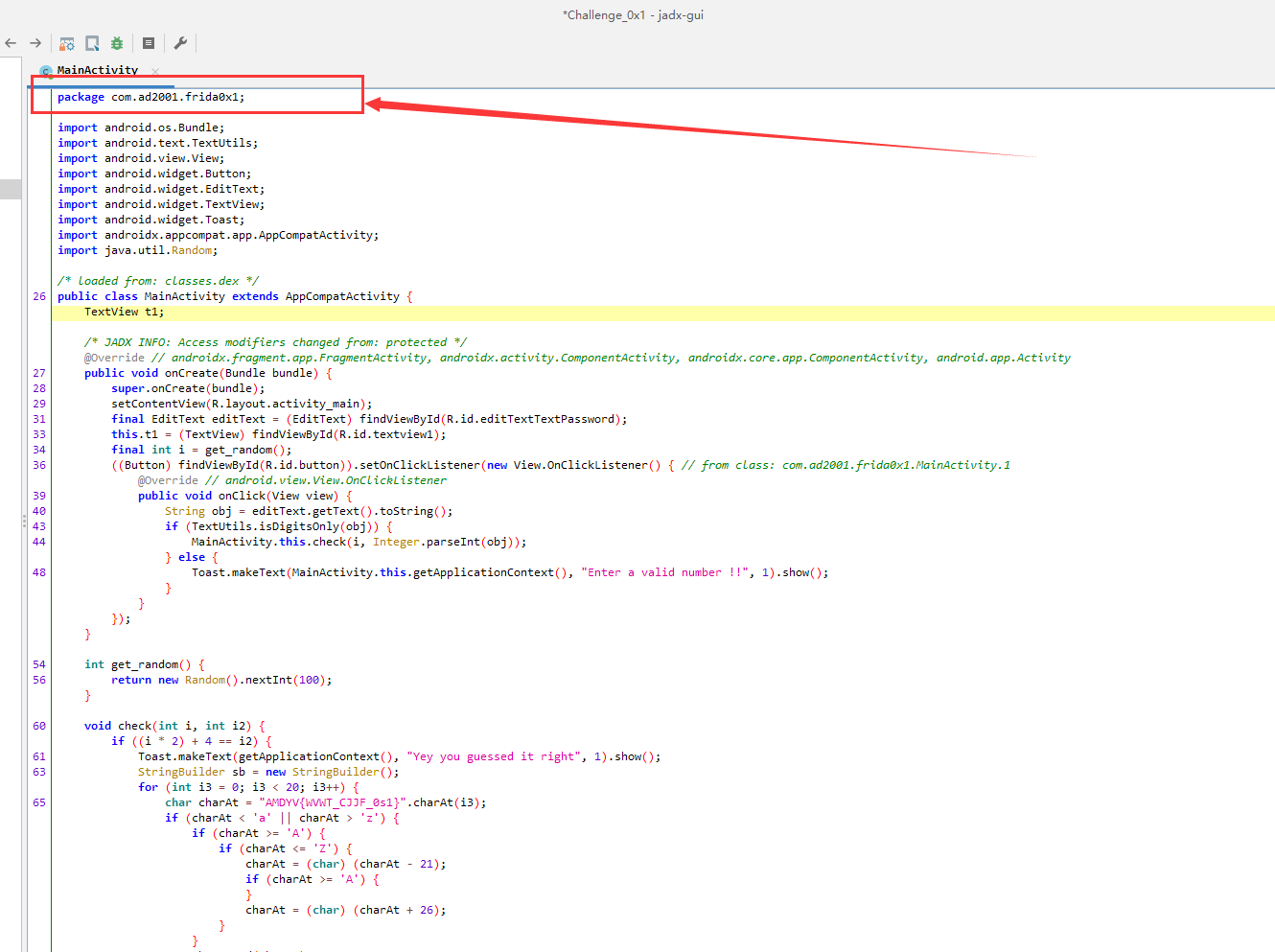This screenshot has height=952, width=1275.
Task: Click setContentView activity_main line
Action: click(242, 404)
